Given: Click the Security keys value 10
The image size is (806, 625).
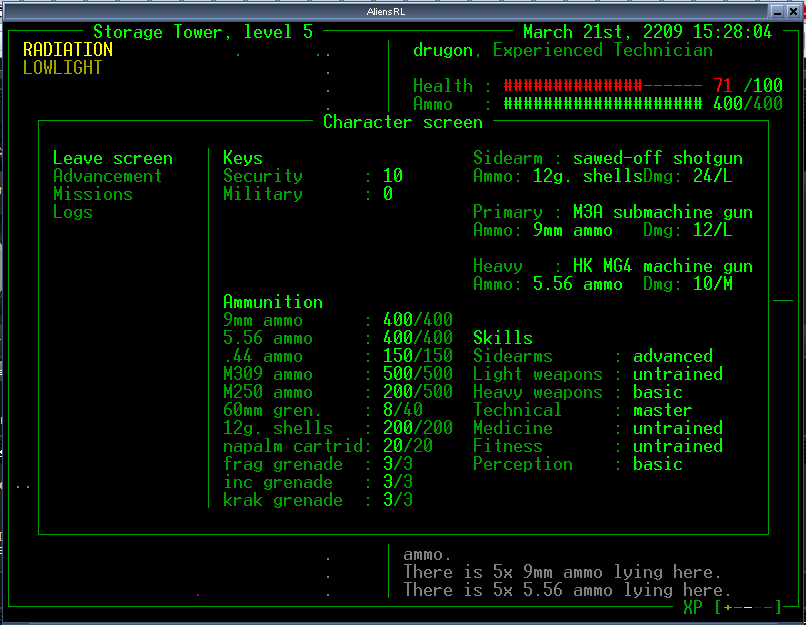Looking at the screenshot, I should point(393,176).
